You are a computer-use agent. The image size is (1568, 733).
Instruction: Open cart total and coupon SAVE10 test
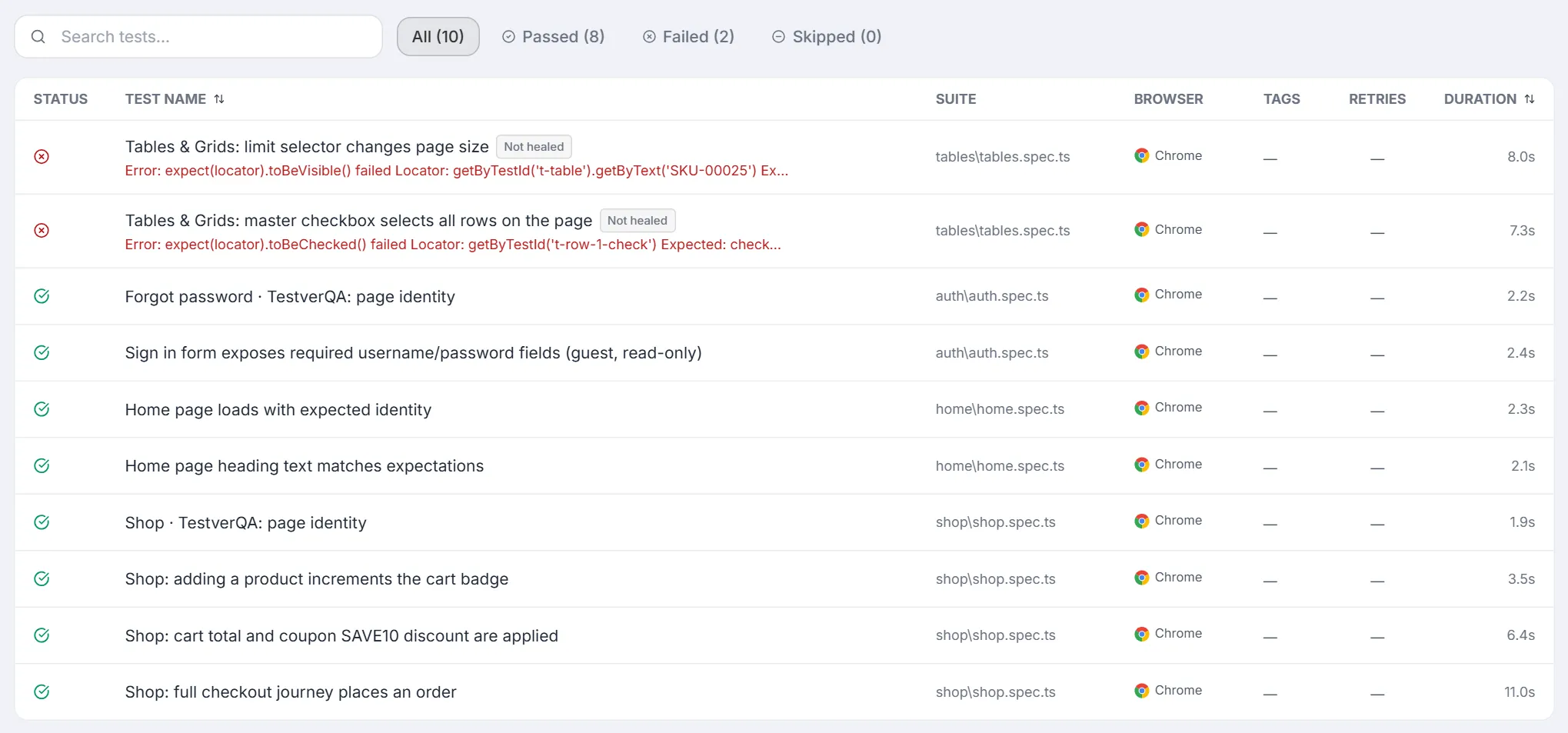click(341, 636)
